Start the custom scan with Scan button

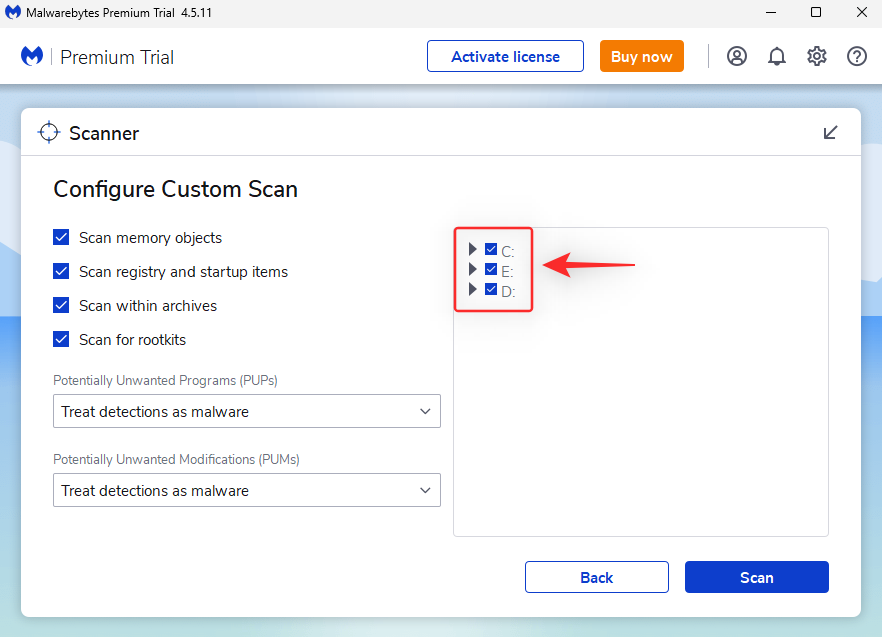click(756, 577)
